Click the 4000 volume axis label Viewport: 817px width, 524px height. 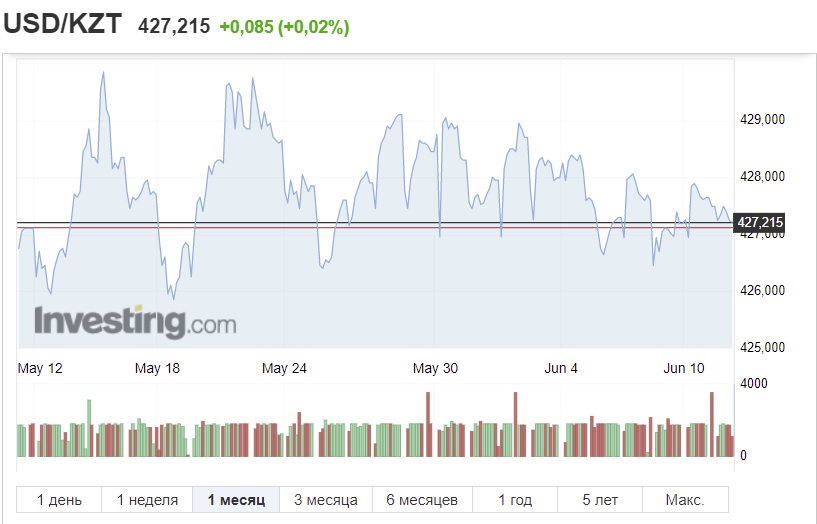[x=753, y=384]
